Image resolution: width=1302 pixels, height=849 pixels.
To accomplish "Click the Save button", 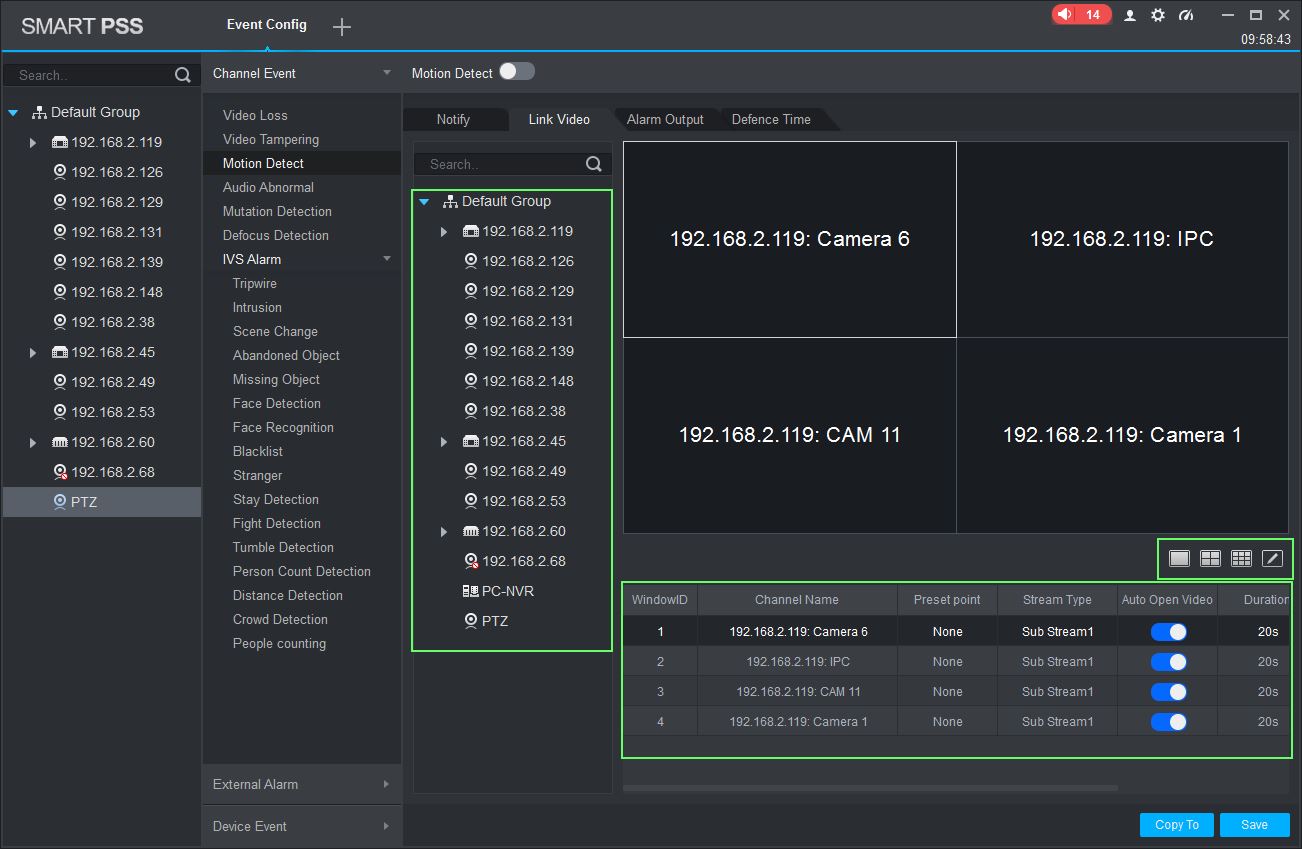I will [x=1254, y=825].
